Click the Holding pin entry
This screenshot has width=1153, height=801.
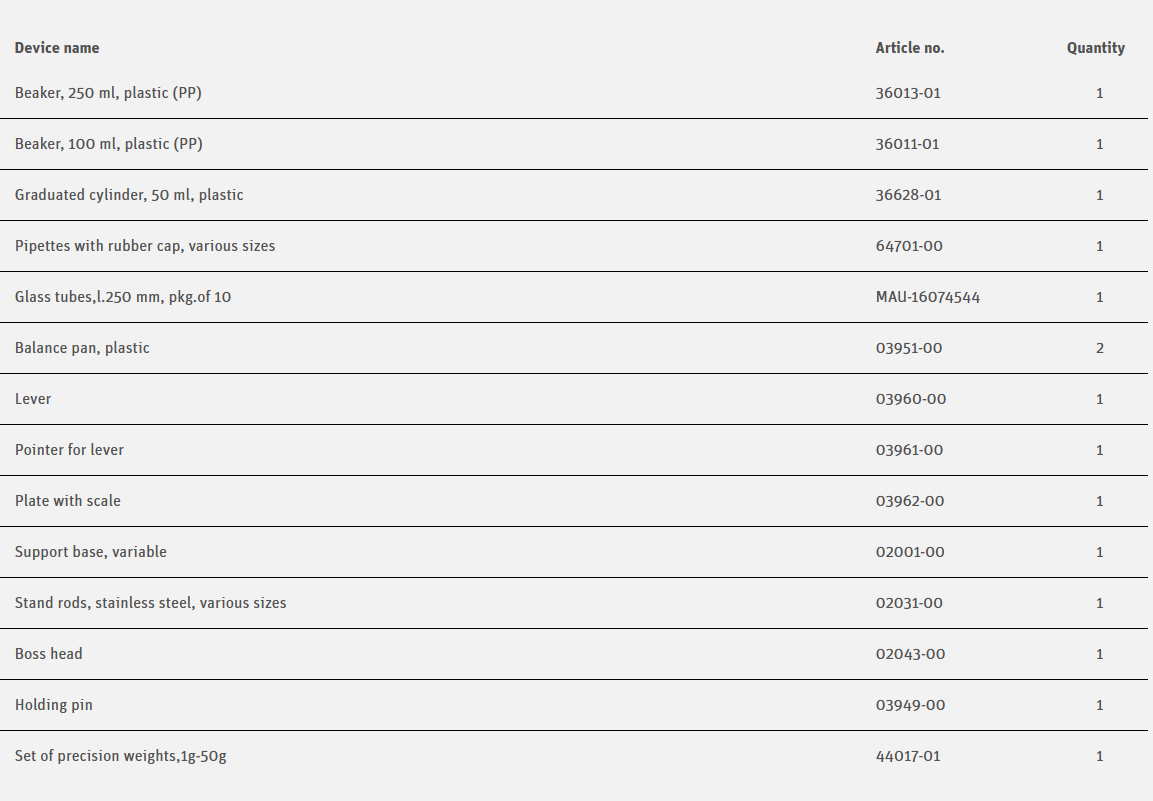click(x=54, y=705)
